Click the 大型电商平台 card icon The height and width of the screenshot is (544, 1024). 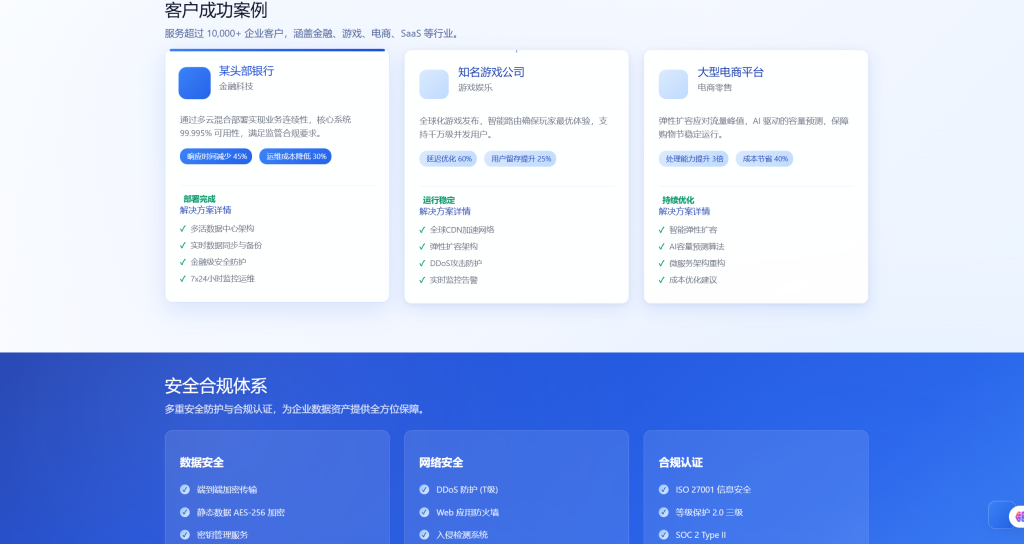coord(673,84)
